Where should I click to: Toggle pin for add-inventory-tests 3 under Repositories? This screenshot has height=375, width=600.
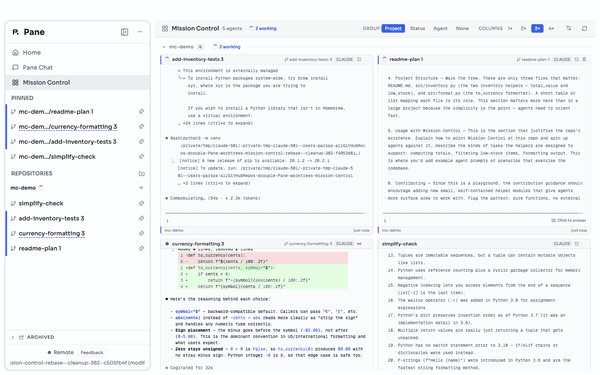(x=141, y=218)
